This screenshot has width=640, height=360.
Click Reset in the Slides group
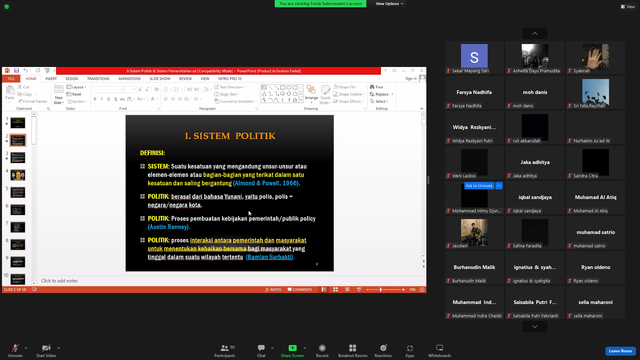point(74,94)
